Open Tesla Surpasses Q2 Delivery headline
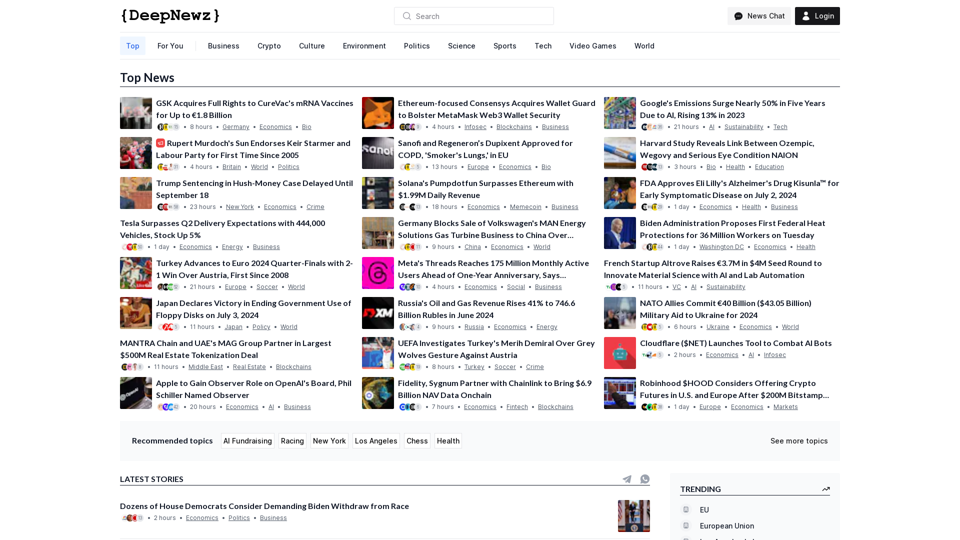 click(223, 229)
